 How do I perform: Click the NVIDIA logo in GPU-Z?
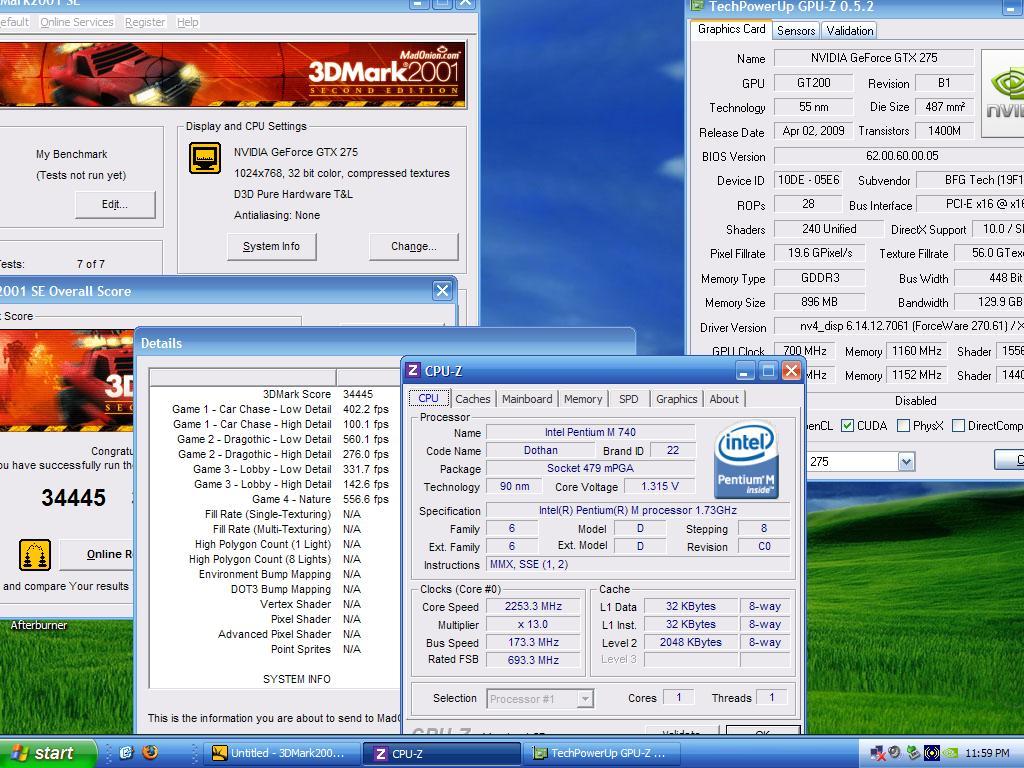1003,93
